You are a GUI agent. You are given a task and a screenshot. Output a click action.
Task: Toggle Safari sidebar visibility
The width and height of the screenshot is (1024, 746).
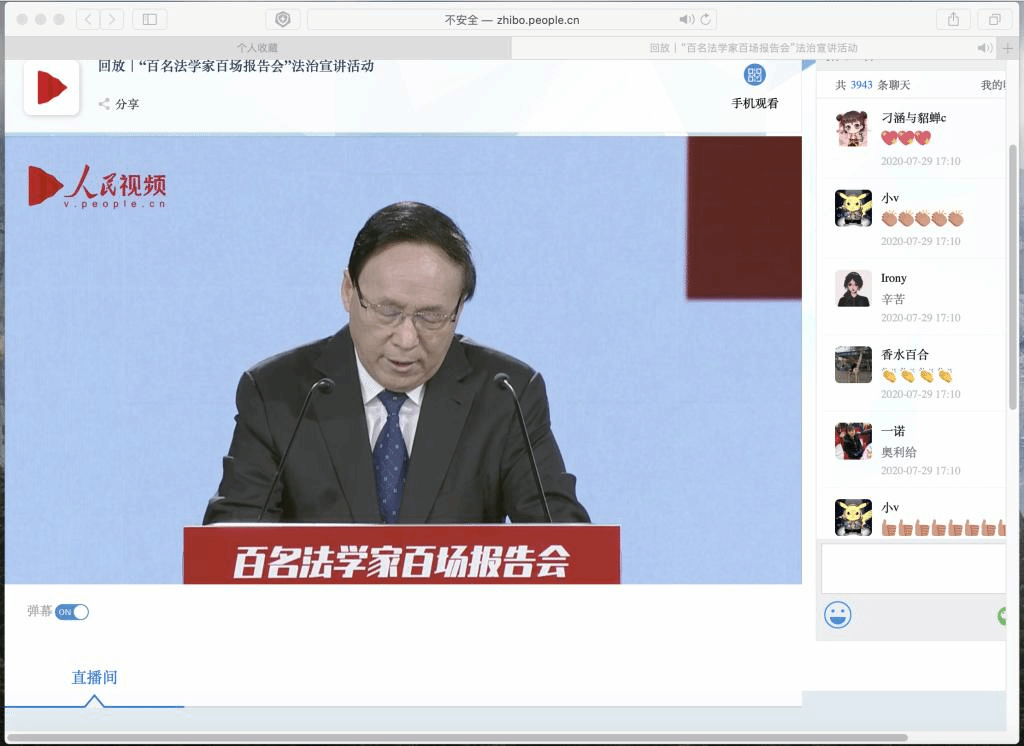pyautogui.click(x=149, y=19)
